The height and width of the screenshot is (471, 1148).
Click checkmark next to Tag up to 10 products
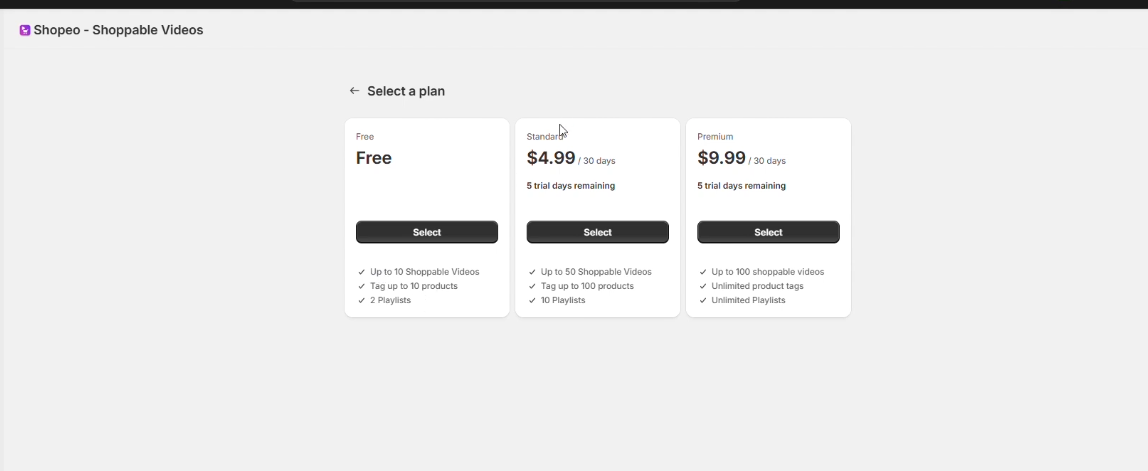(362, 286)
